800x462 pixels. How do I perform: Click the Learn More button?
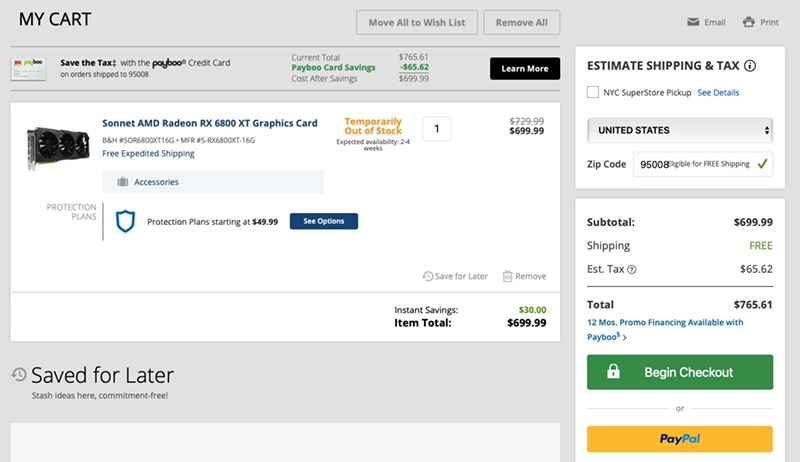pyautogui.click(x=524, y=68)
